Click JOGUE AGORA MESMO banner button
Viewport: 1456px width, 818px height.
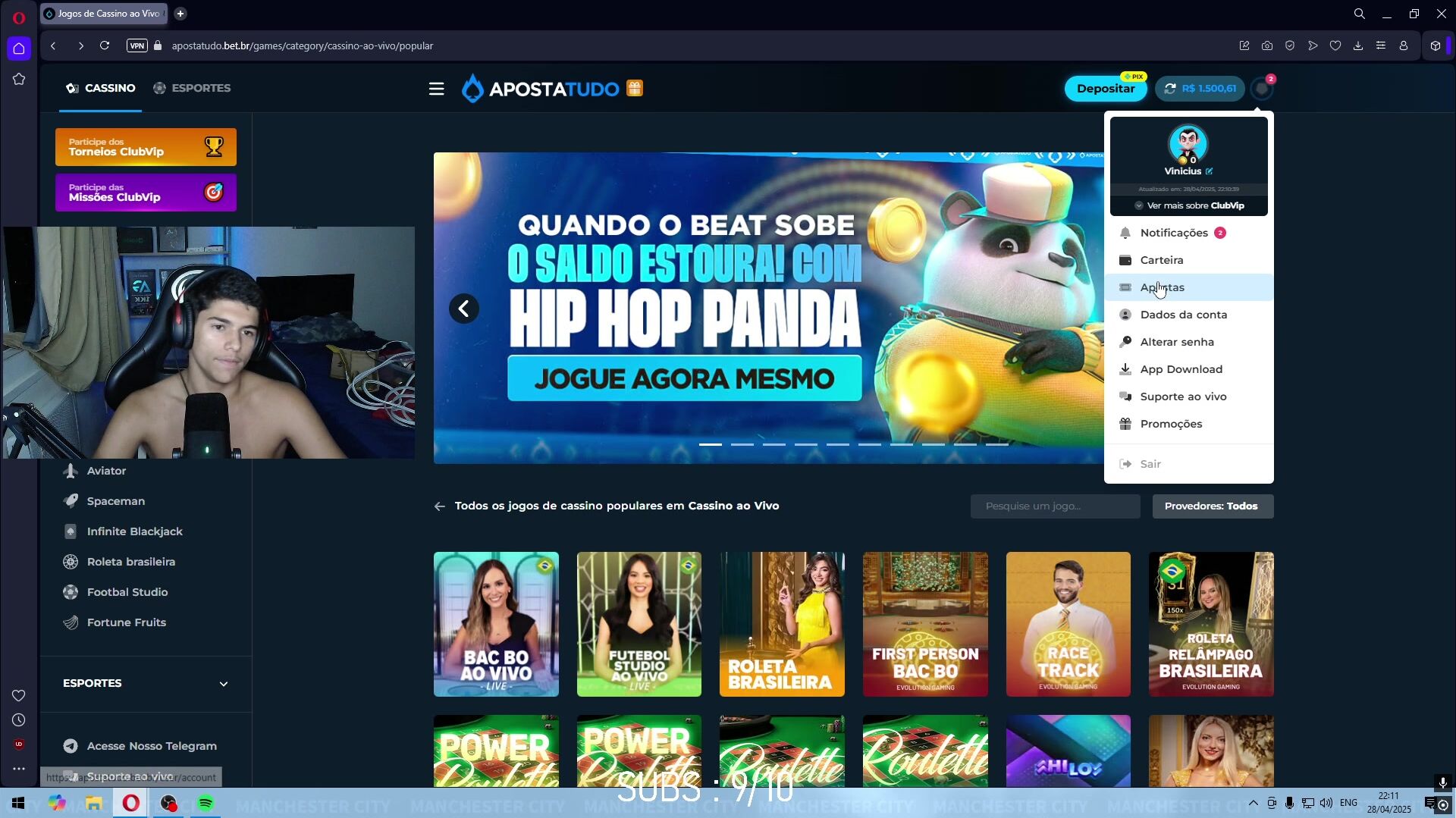tap(684, 378)
